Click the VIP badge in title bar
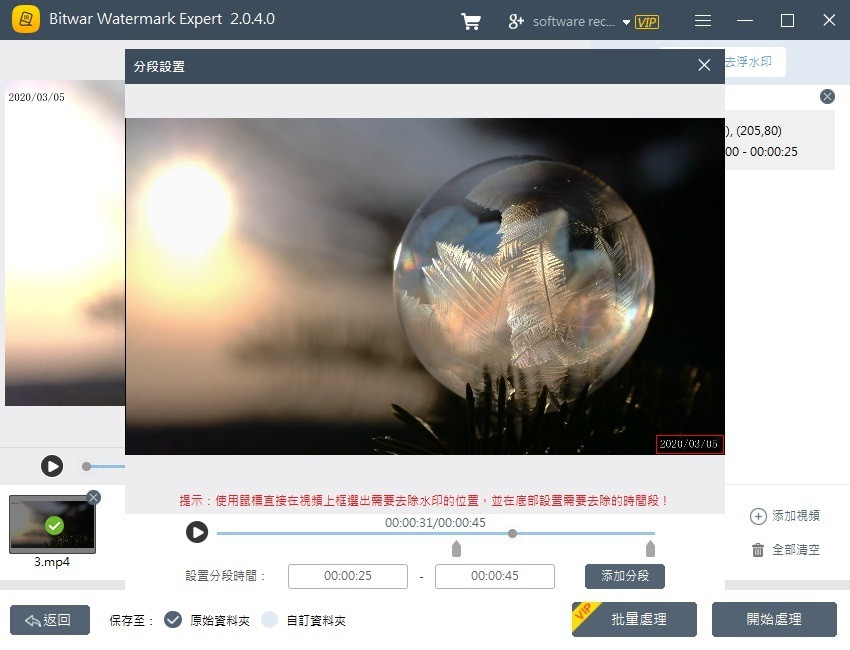The image size is (850, 650). point(647,22)
